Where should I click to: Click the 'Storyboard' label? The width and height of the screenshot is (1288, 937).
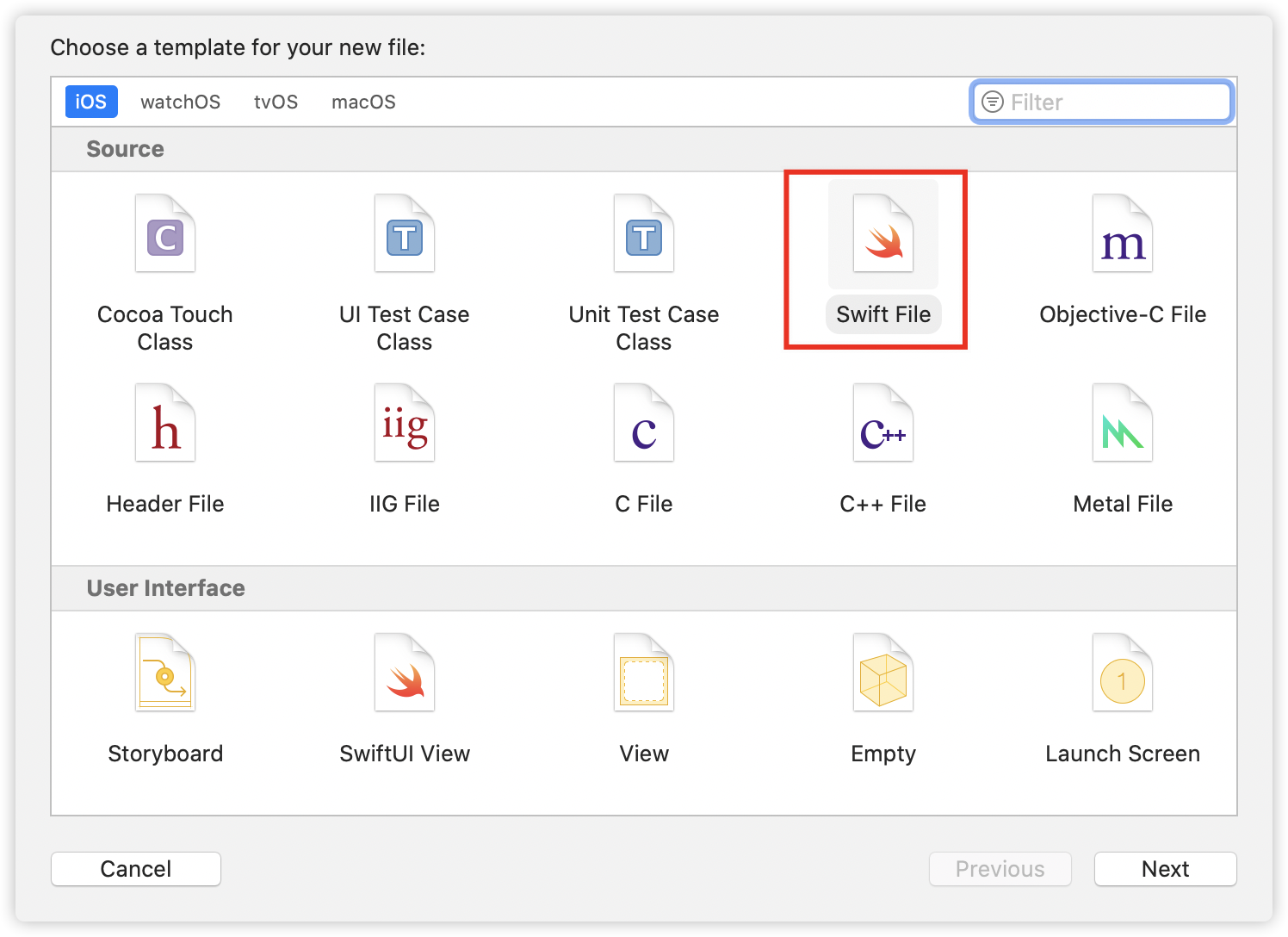(165, 754)
